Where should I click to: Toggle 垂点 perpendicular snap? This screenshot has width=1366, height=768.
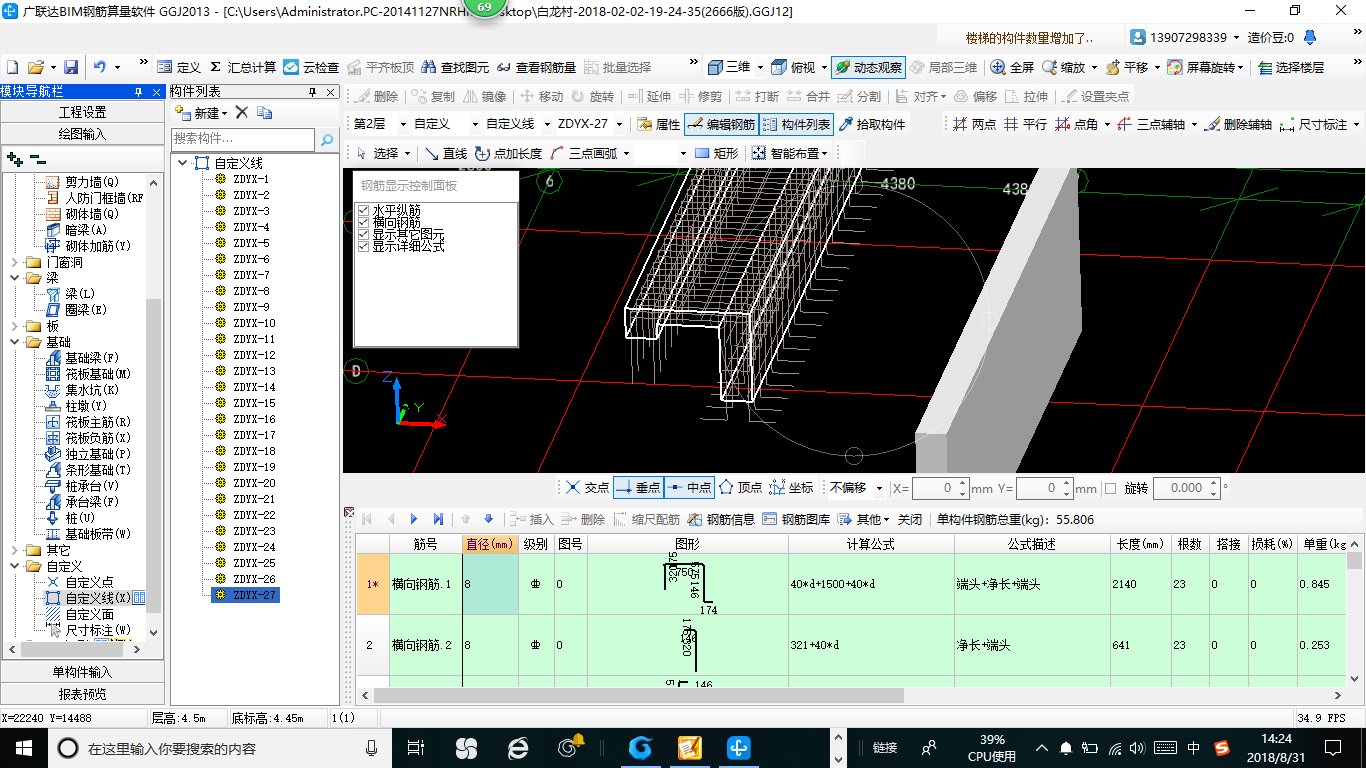pos(638,487)
